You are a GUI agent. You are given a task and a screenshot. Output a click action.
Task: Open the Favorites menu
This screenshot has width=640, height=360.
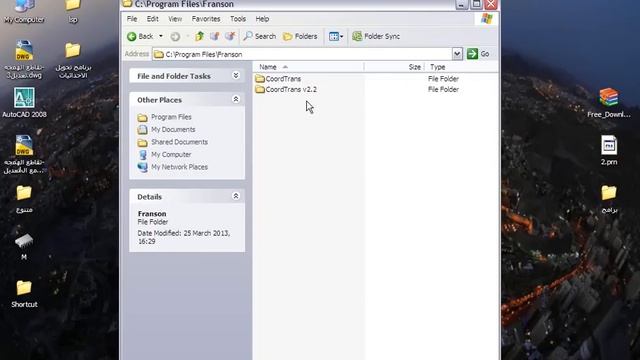pyautogui.click(x=206, y=19)
